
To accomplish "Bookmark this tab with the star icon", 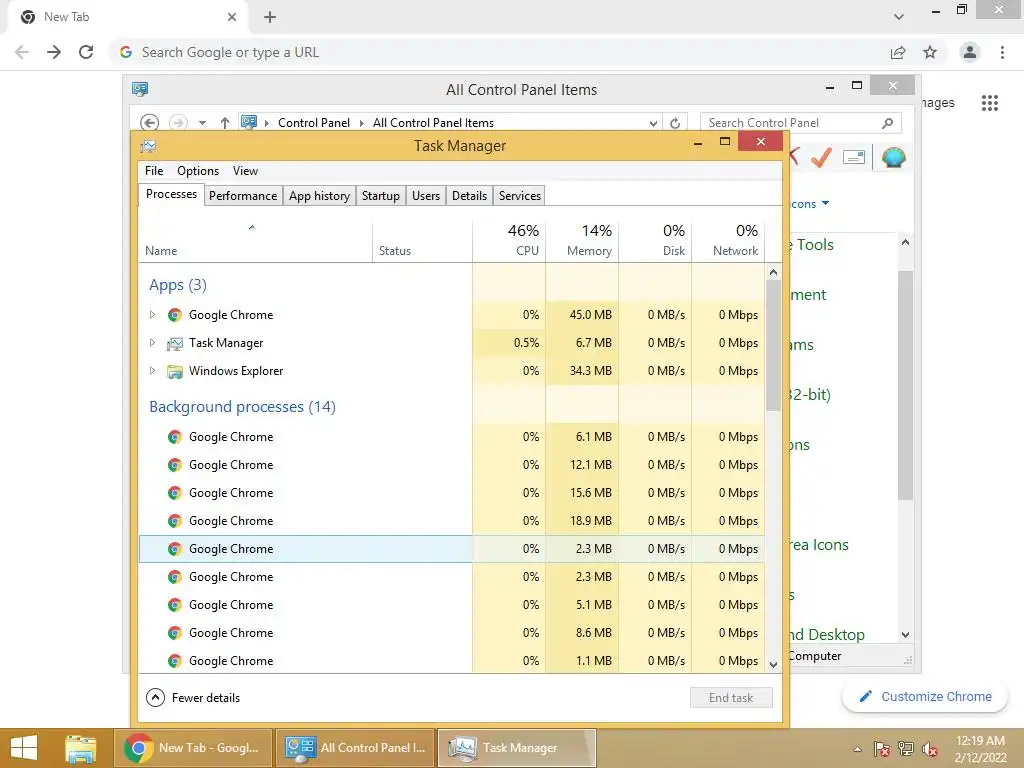I will click(x=930, y=52).
